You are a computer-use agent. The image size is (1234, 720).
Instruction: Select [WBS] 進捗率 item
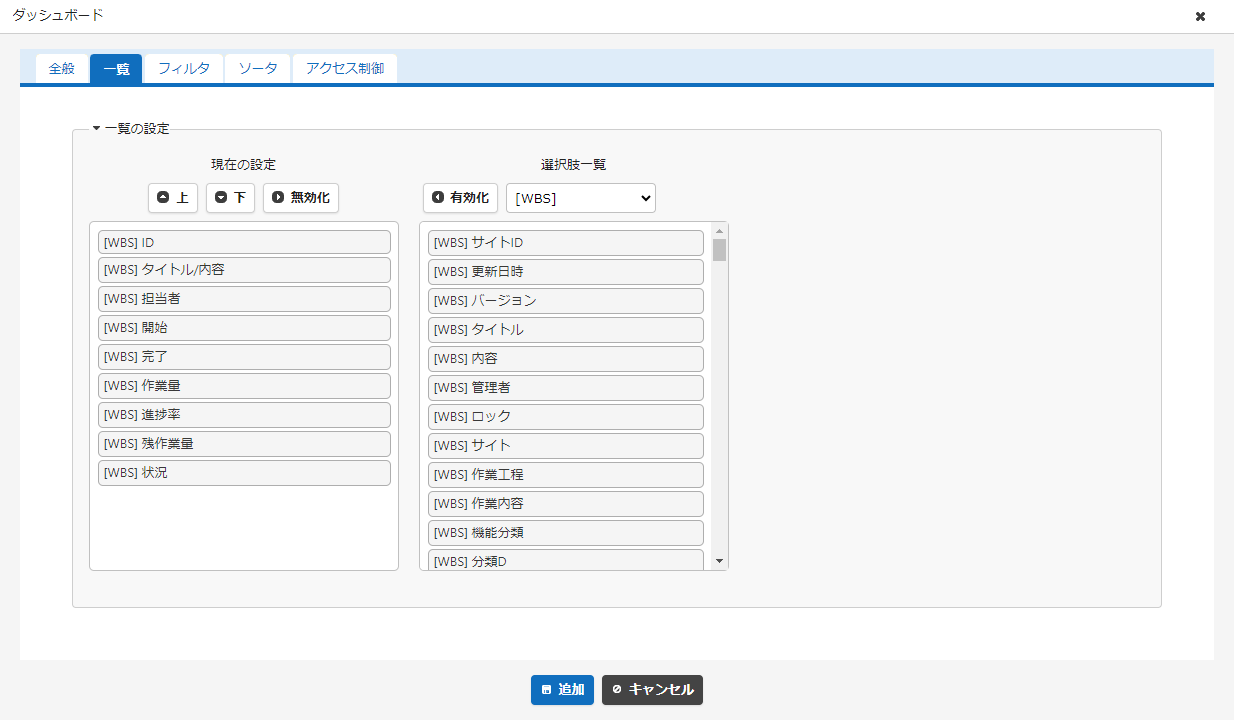(x=244, y=415)
